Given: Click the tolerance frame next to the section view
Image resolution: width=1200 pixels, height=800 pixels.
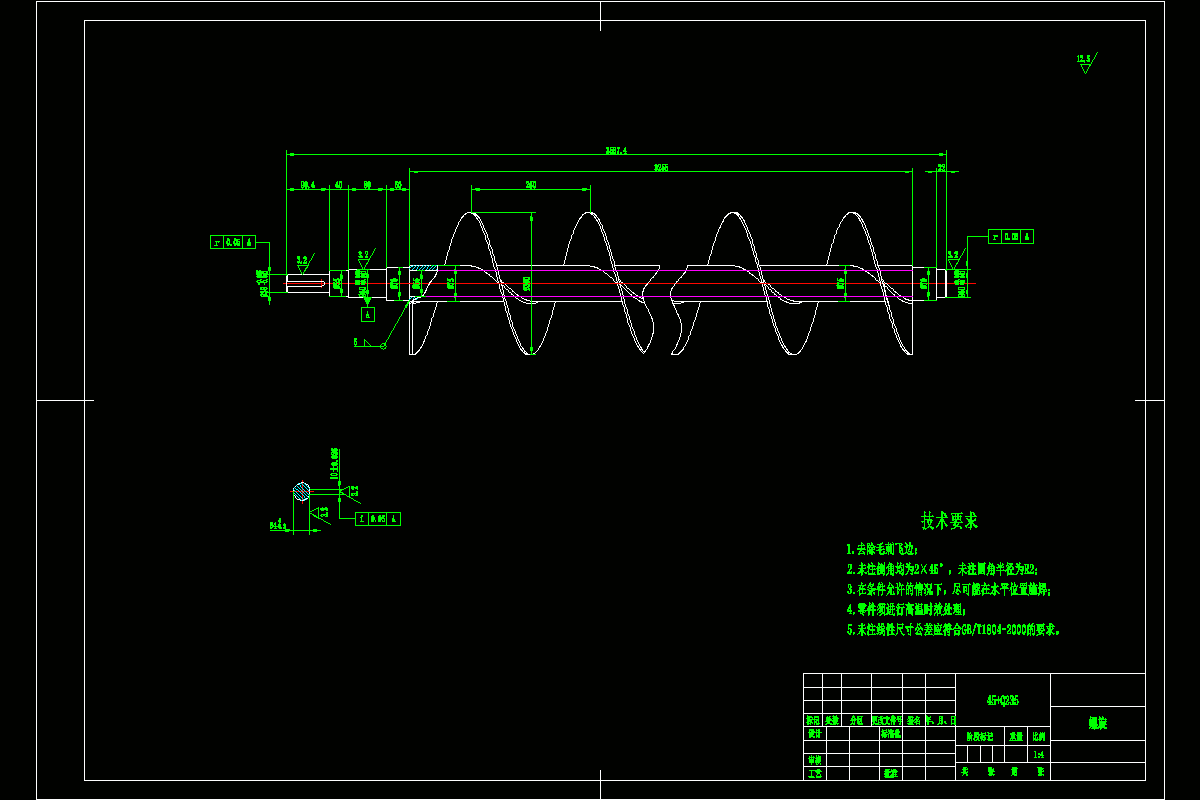Looking at the screenshot, I should tap(379, 519).
